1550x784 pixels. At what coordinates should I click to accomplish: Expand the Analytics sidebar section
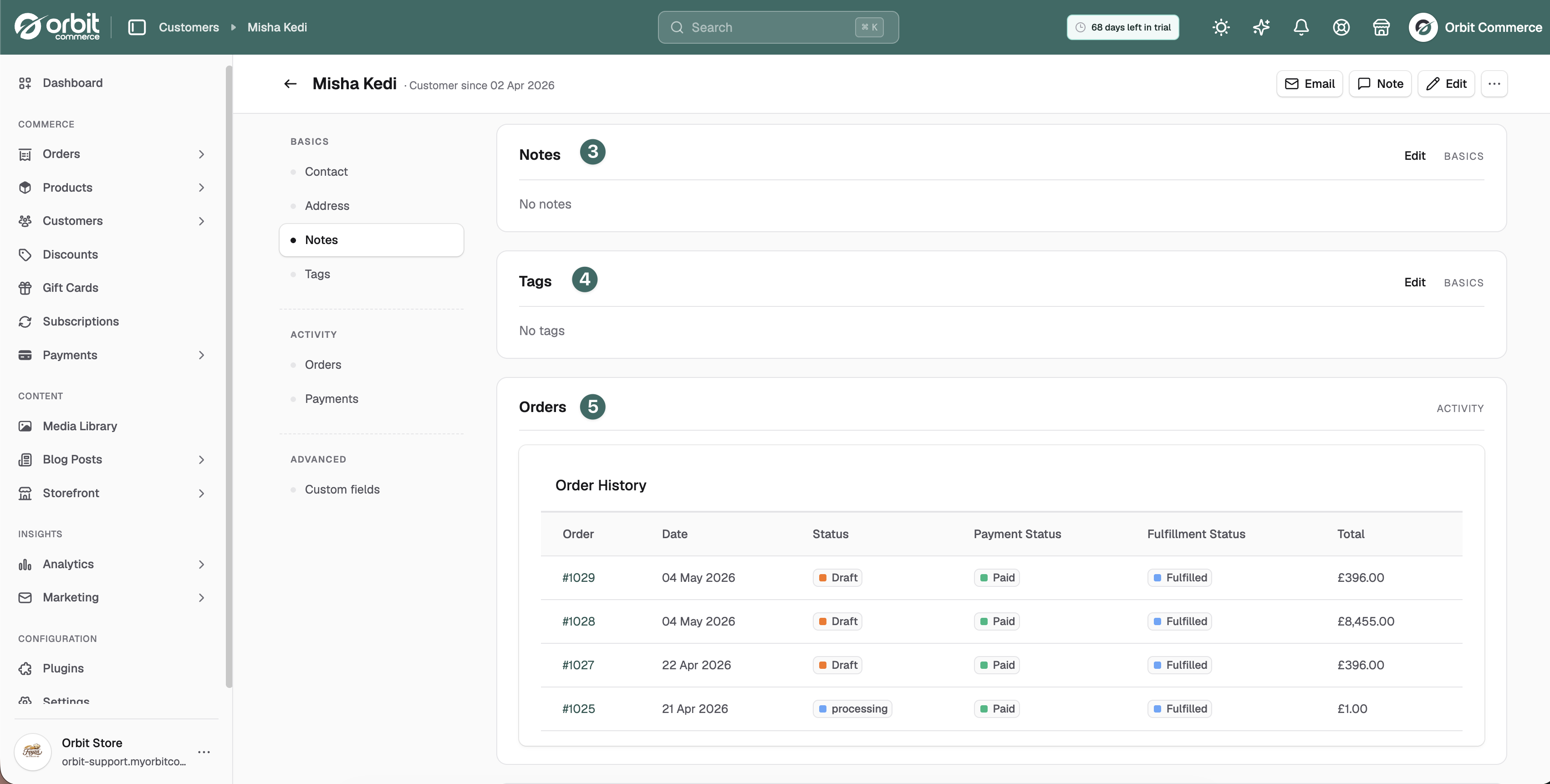click(202, 565)
